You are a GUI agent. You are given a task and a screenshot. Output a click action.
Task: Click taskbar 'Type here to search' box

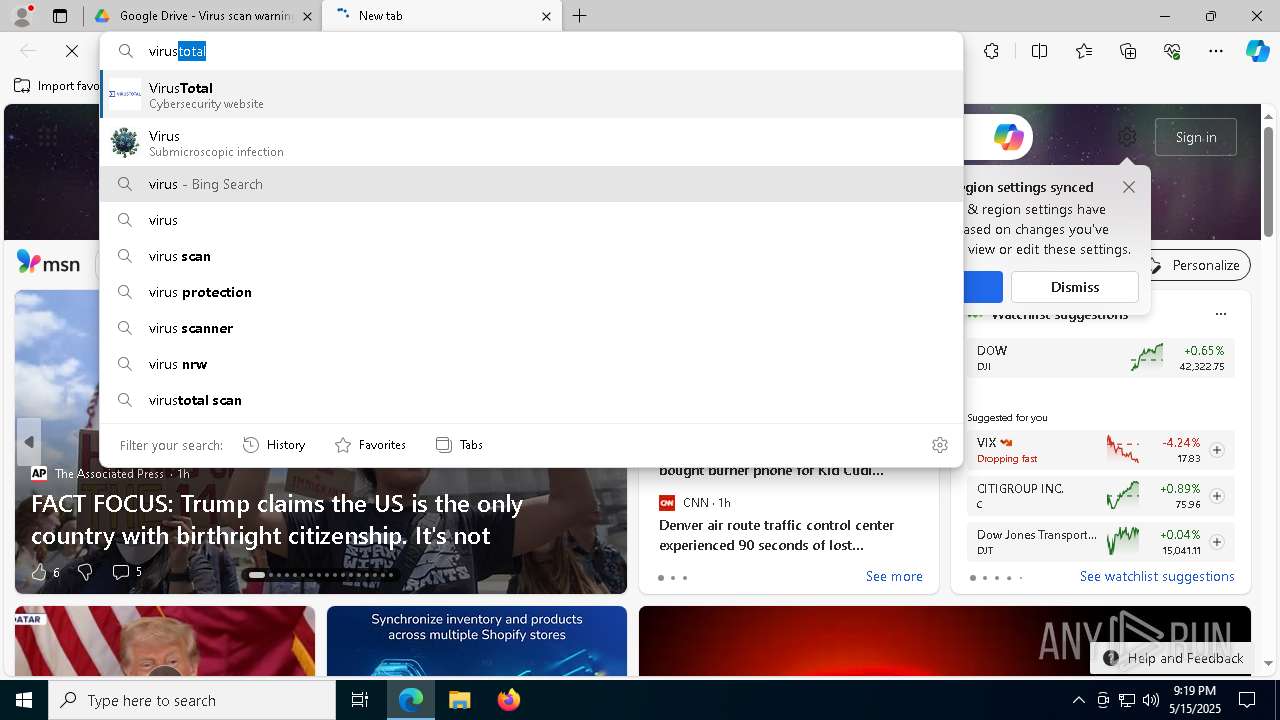coord(192,700)
